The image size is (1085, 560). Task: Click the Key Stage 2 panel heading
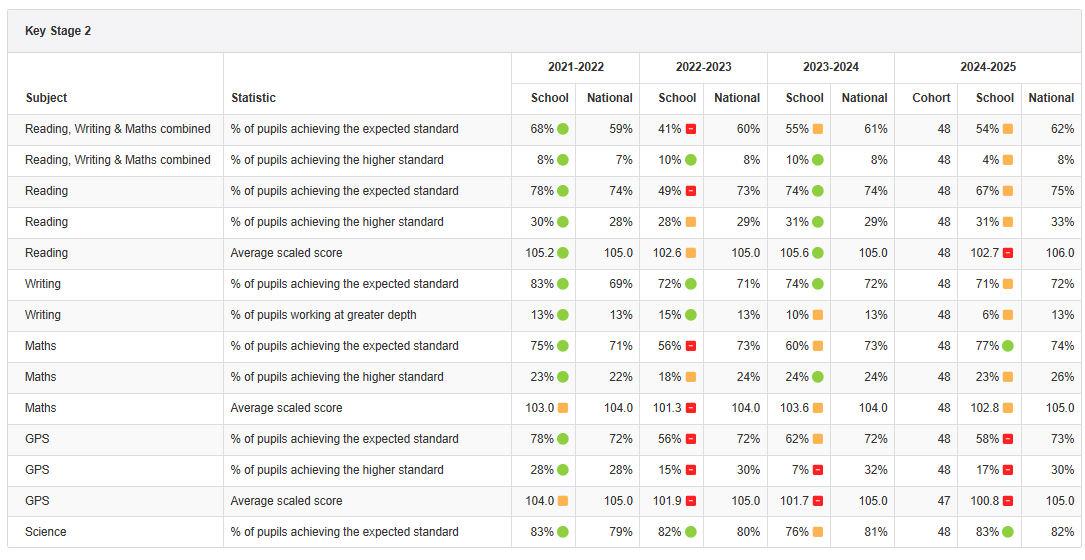(58, 31)
